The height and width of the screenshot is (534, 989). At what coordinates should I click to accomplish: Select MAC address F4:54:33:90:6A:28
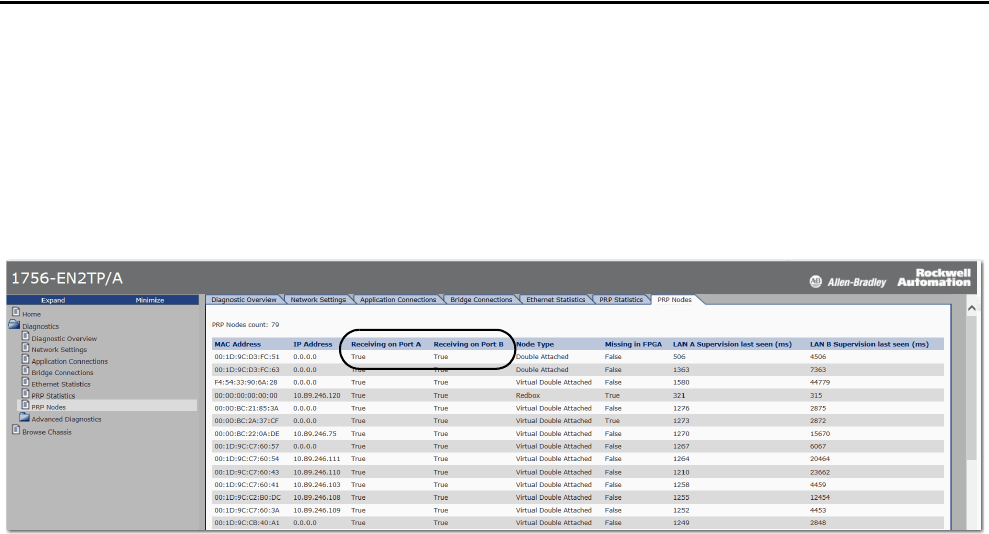(x=245, y=383)
